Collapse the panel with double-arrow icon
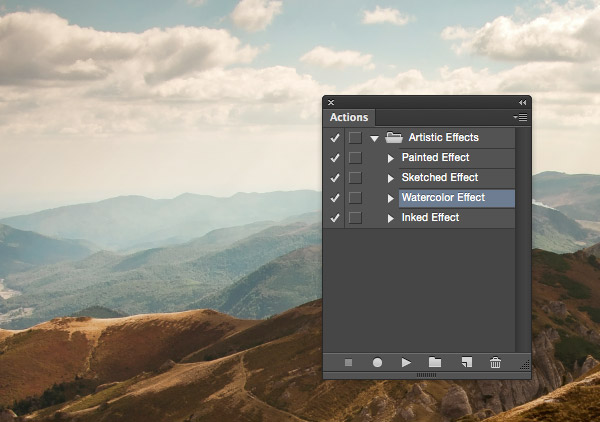 coord(522,103)
